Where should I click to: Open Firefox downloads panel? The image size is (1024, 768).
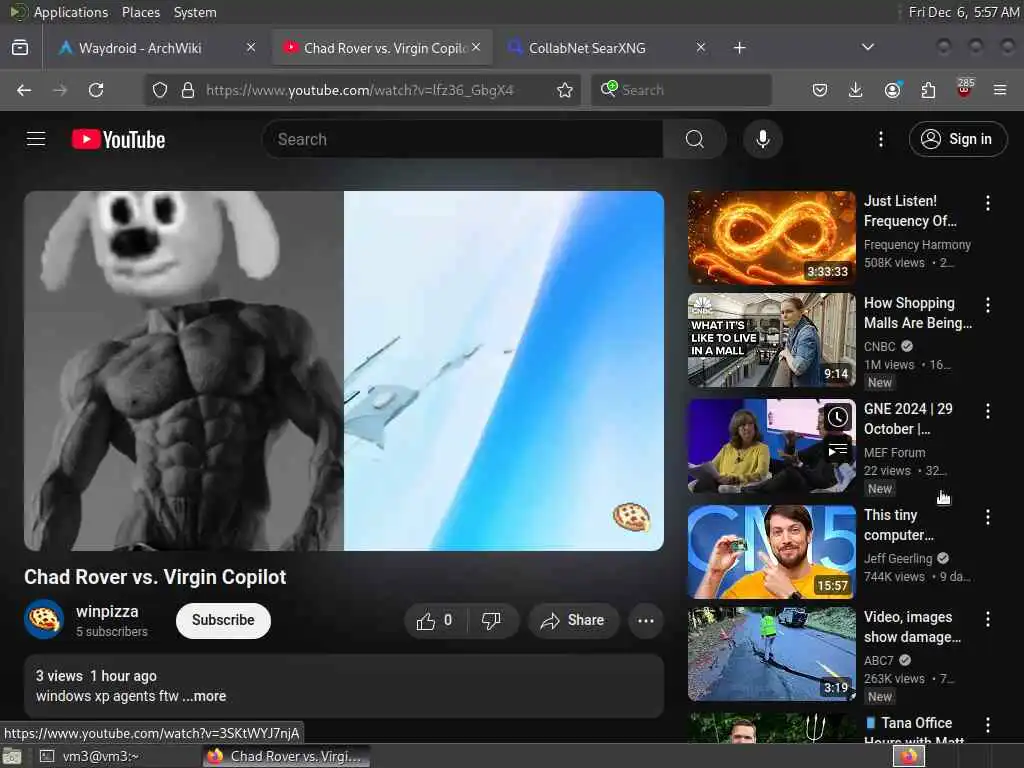click(856, 90)
